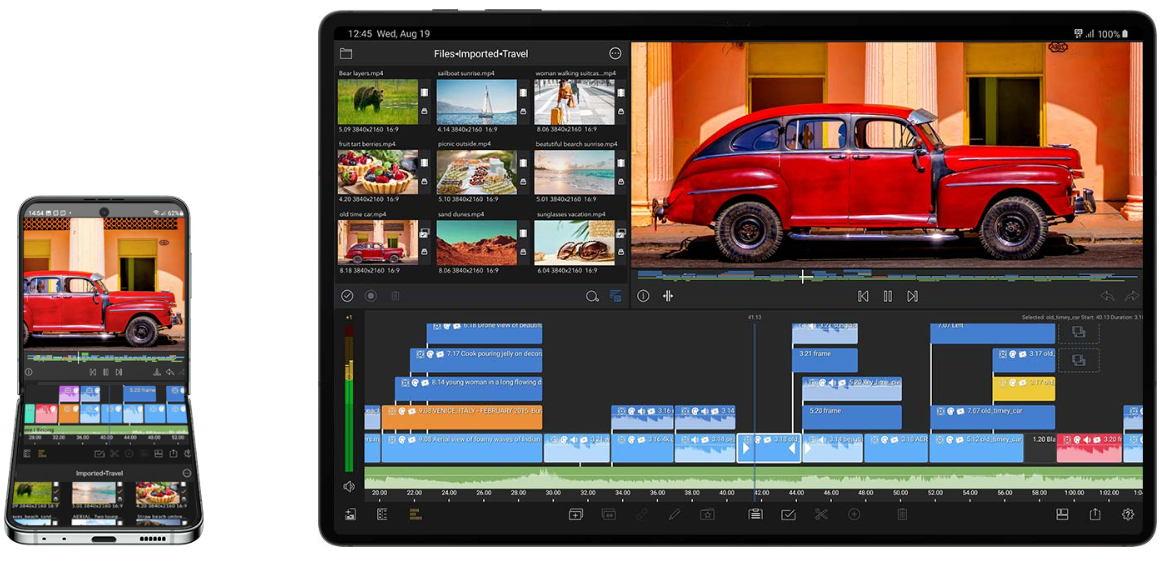Screen dimensions: 1165x567
Task: Click the timeline ruler at 50.00
Action: [x=899, y=493]
